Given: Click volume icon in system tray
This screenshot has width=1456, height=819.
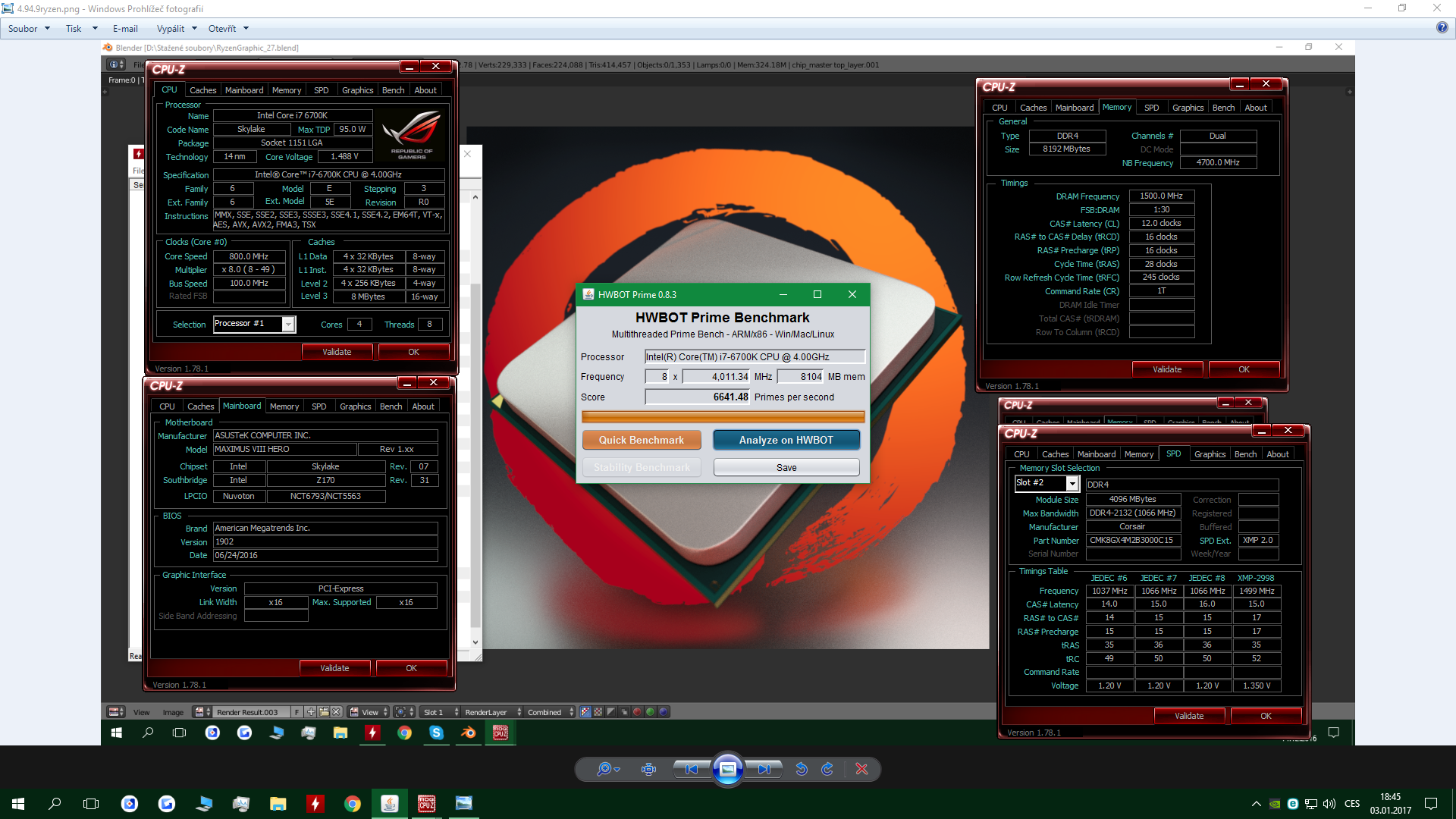Looking at the screenshot, I should [x=1329, y=804].
